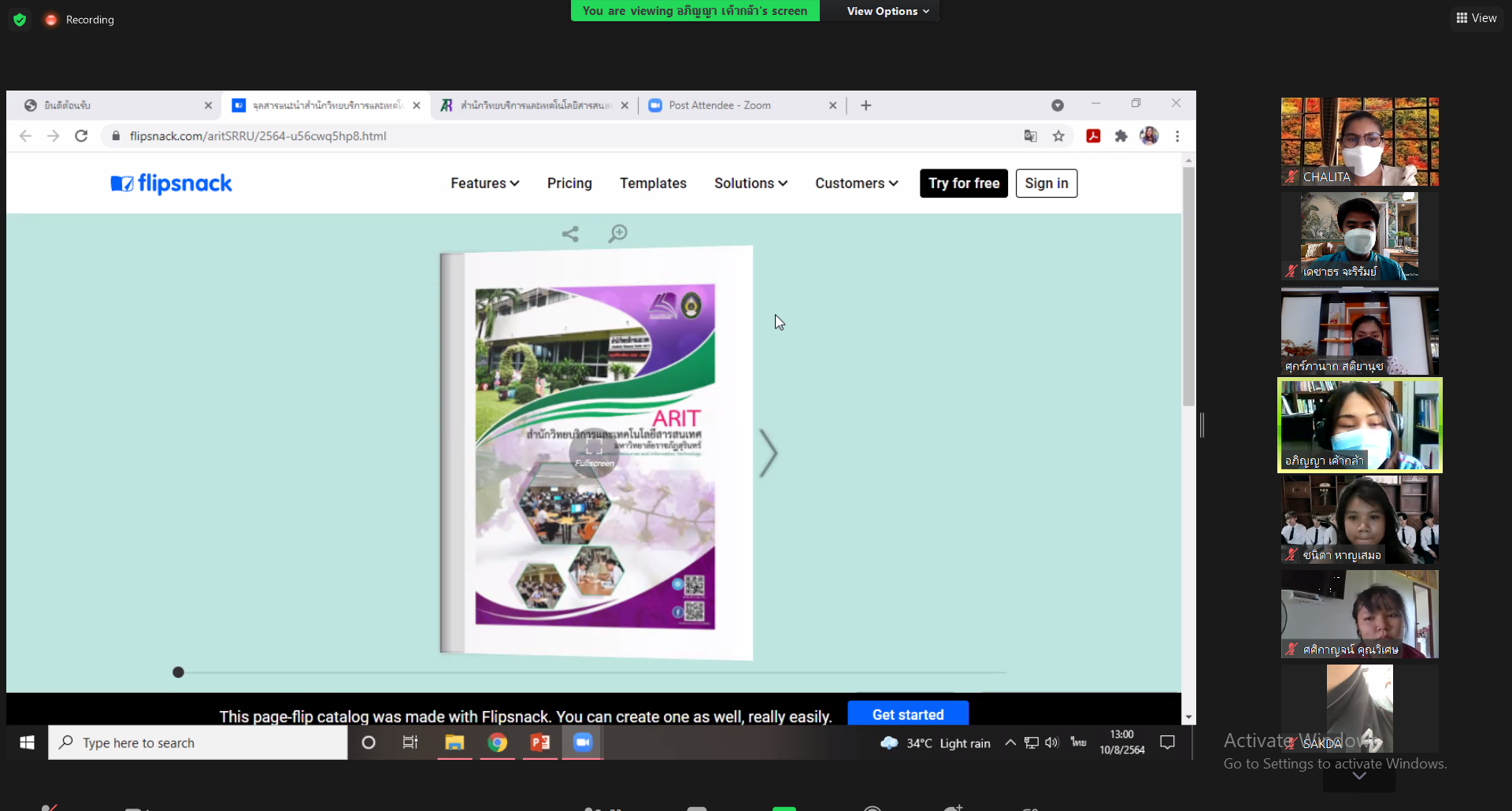Image resolution: width=1512 pixels, height=811 pixels.
Task: Open the Adobe Acrobat extension icon
Action: tap(1093, 136)
